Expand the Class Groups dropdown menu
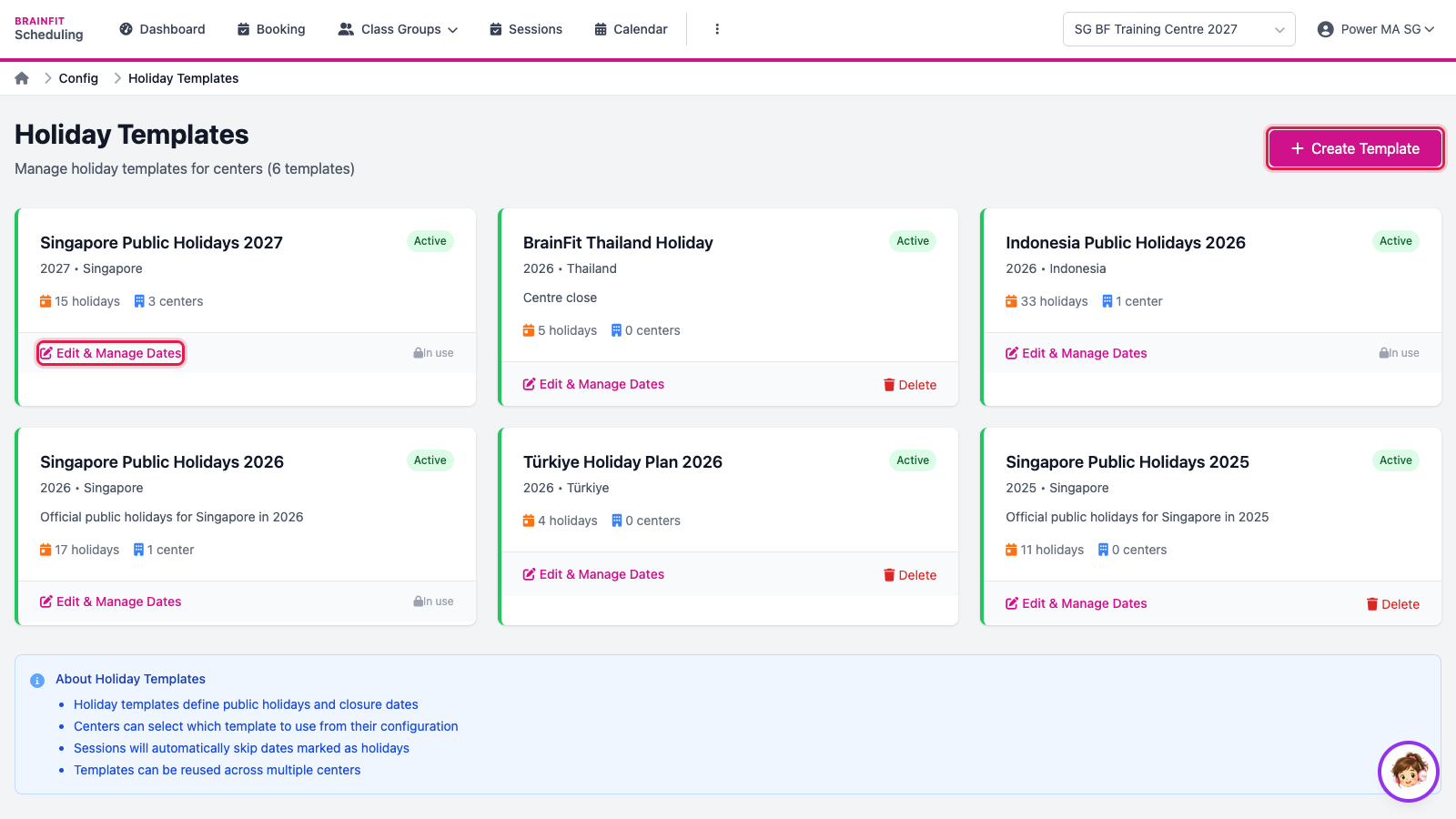The image size is (1456, 819). tap(398, 29)
